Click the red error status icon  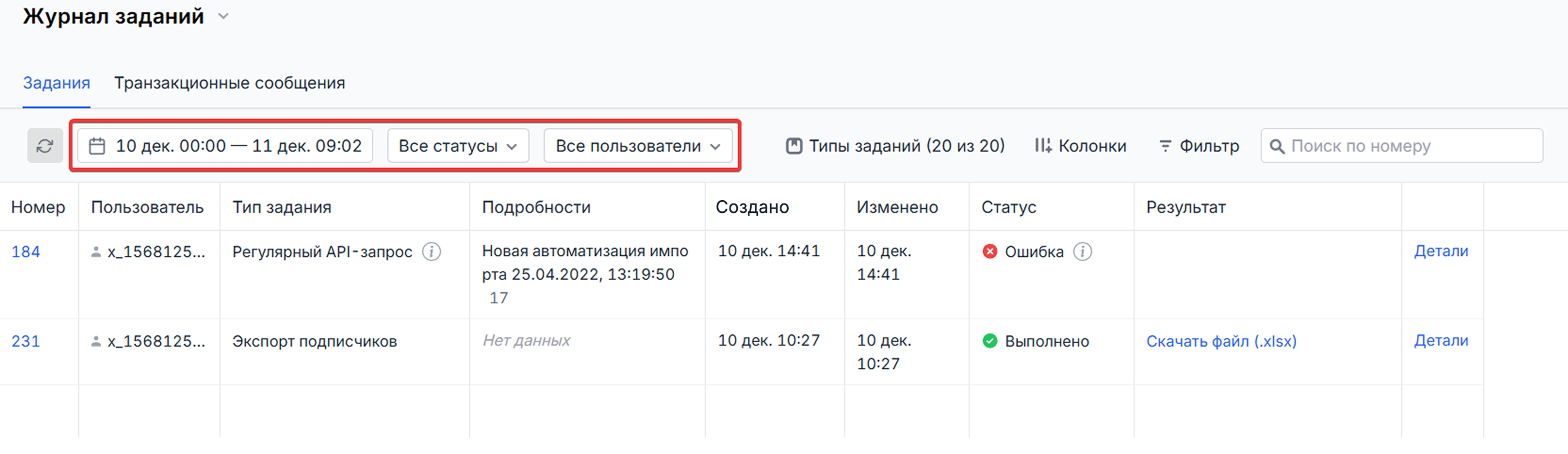pyautogui.click(x=990, y=251)
